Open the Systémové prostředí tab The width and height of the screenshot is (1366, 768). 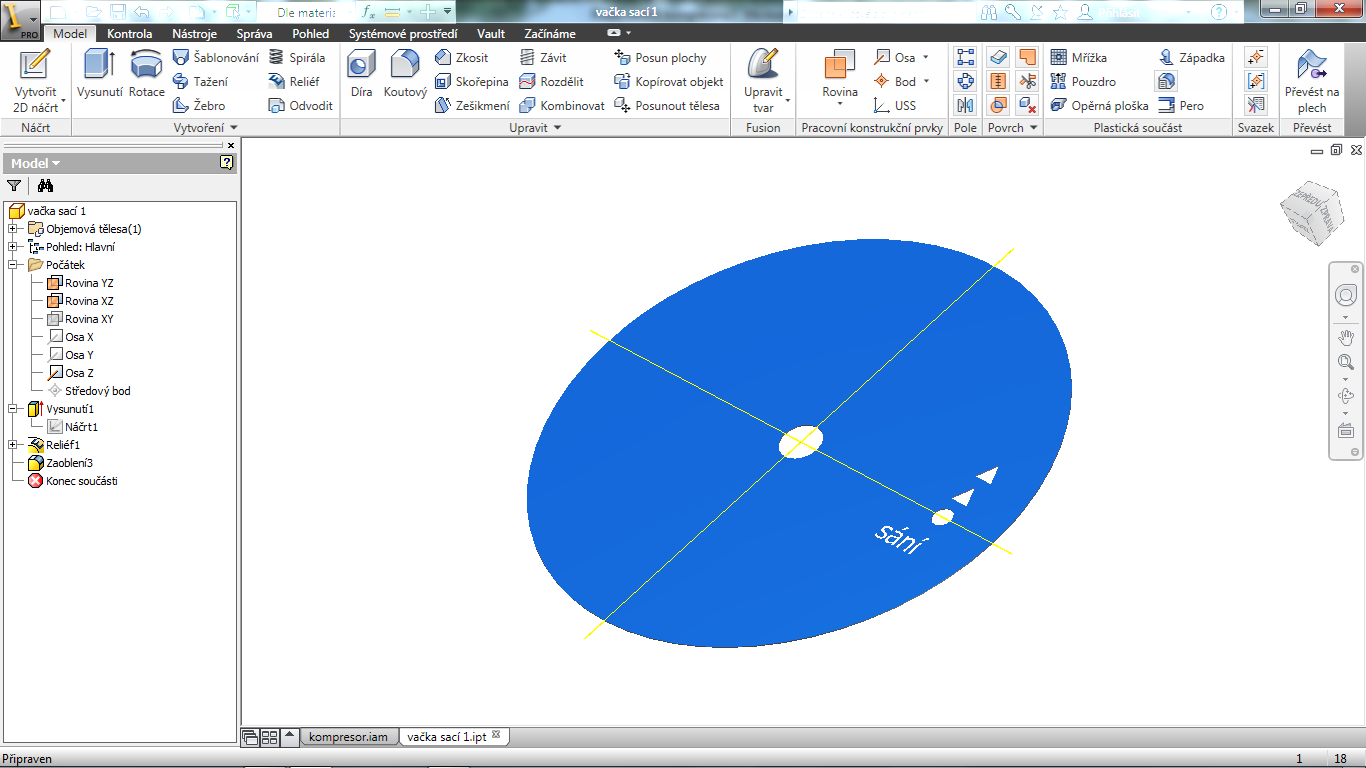tap(403, 34)
